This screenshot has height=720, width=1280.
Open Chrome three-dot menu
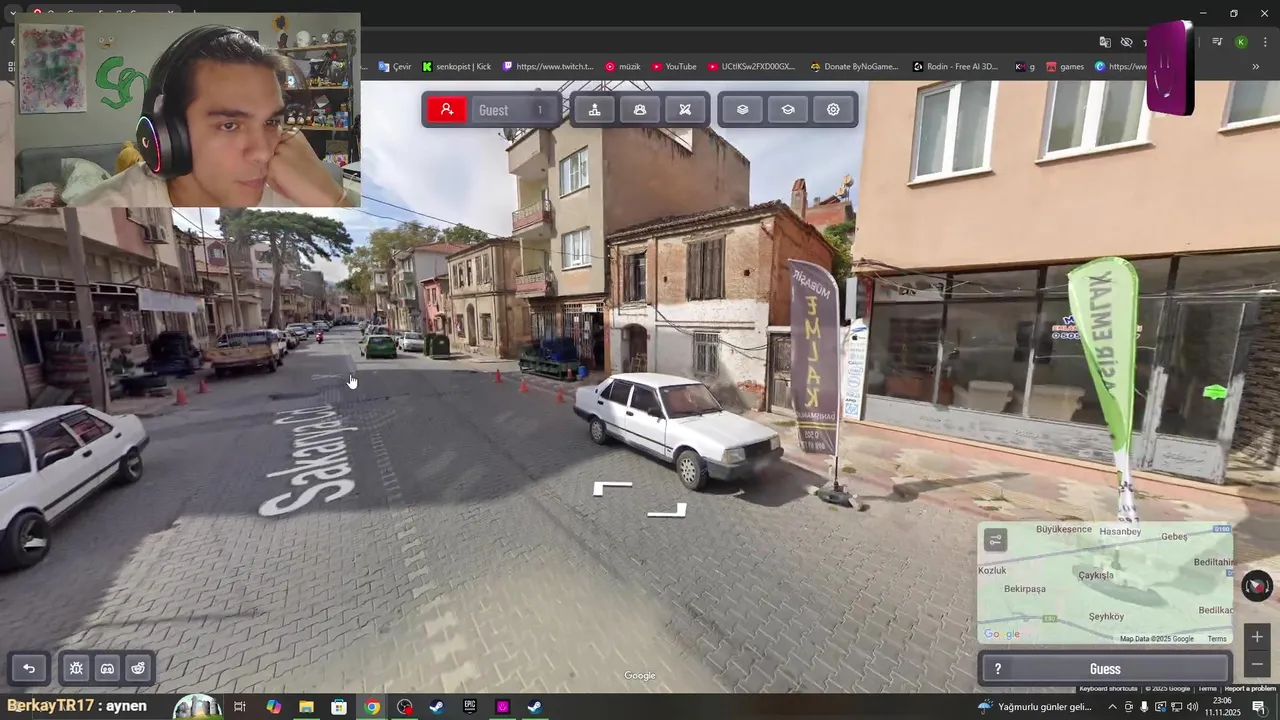pos(1265,42)
